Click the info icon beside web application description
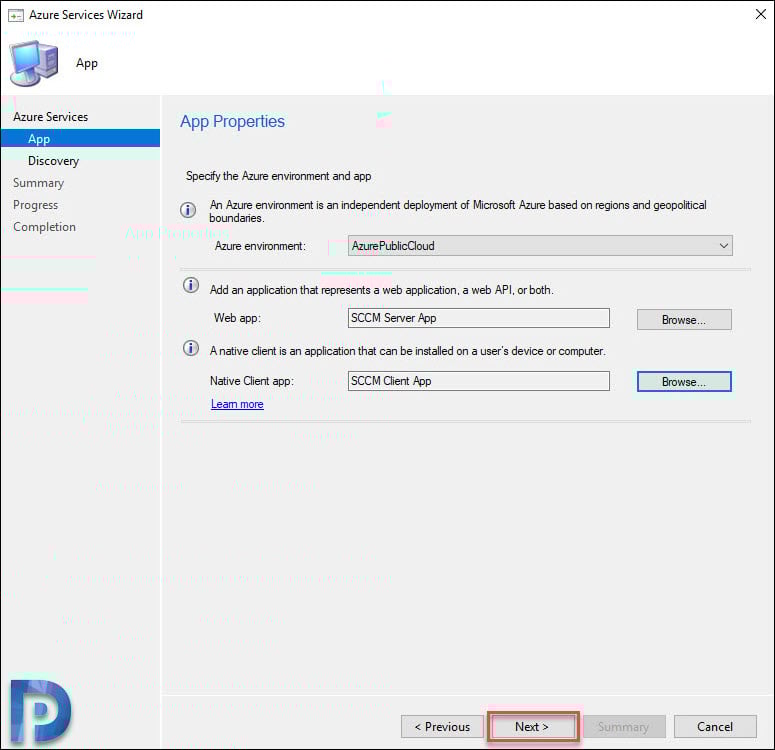This screenshot has width=775, height=750. click(191, 285)
